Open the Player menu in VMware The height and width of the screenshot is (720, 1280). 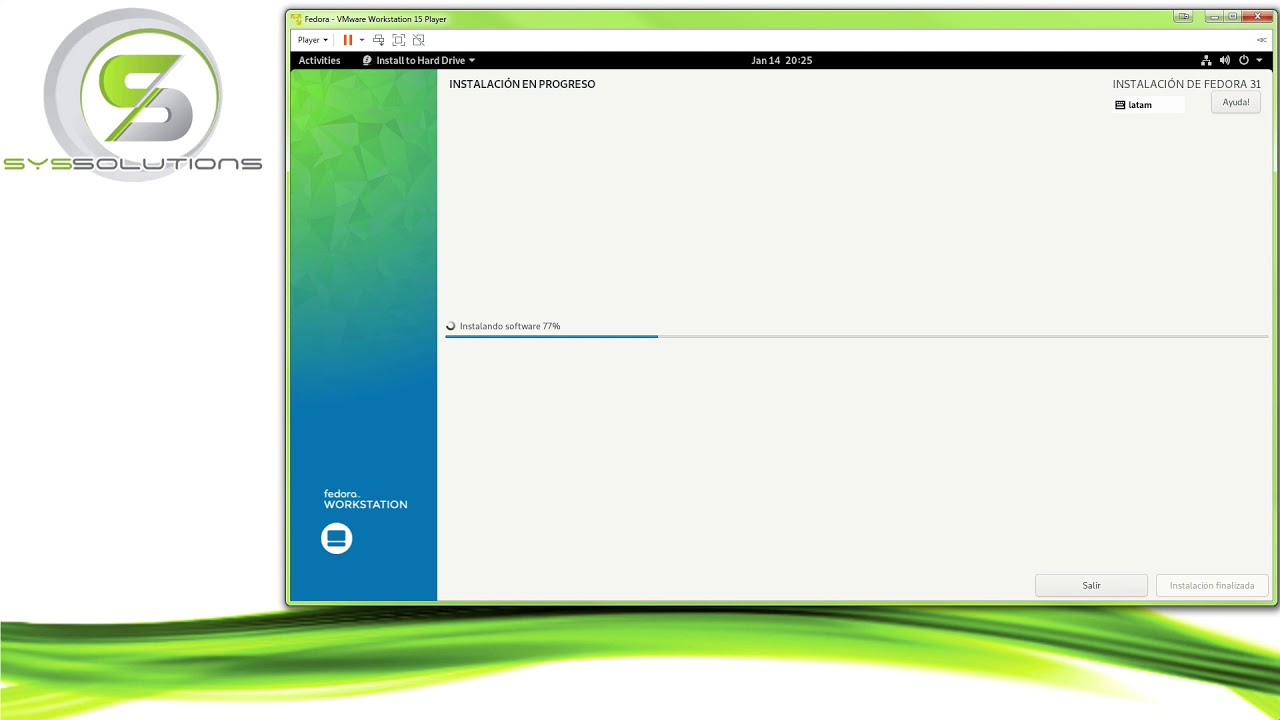click(x=312, y=40)
